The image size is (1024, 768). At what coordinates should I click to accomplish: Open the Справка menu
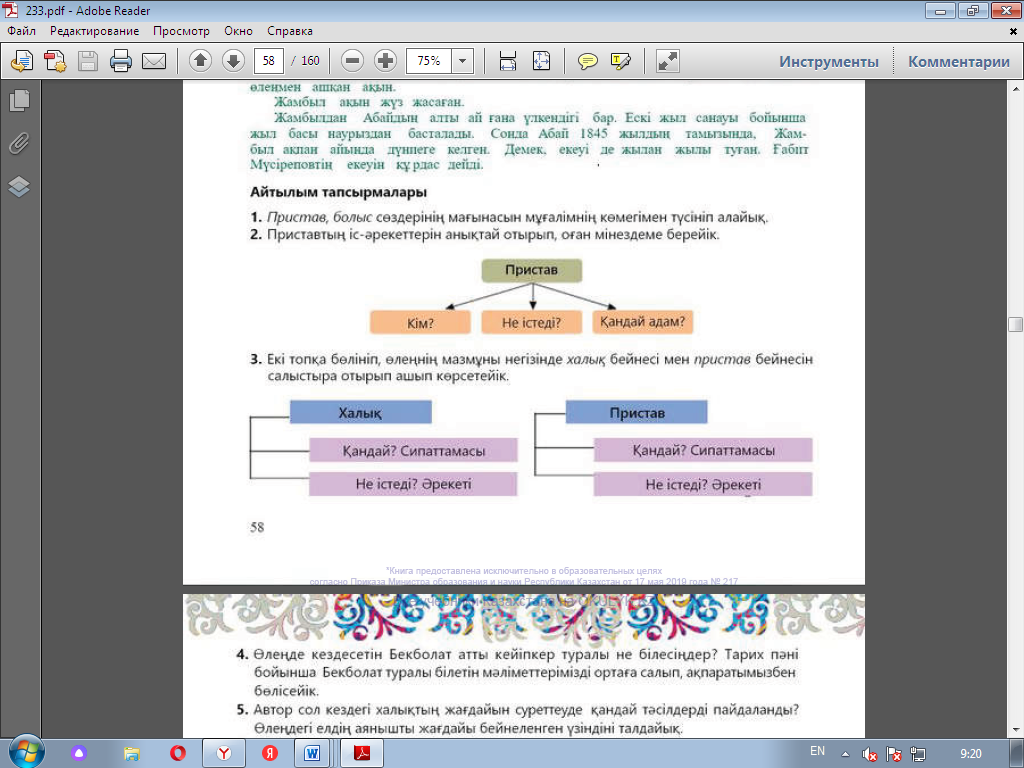coord(290,31)
